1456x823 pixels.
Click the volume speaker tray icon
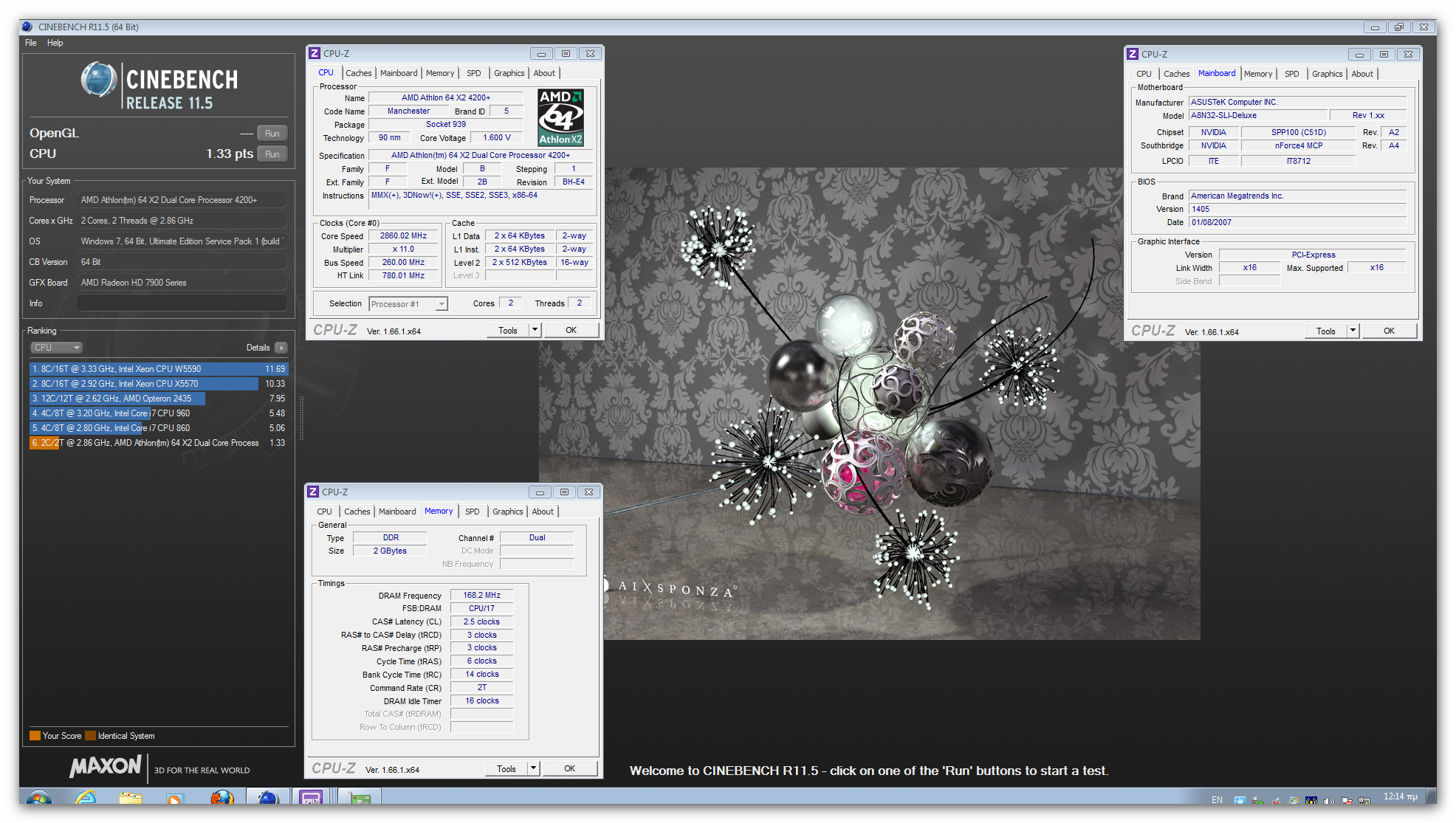point(1329,799)
